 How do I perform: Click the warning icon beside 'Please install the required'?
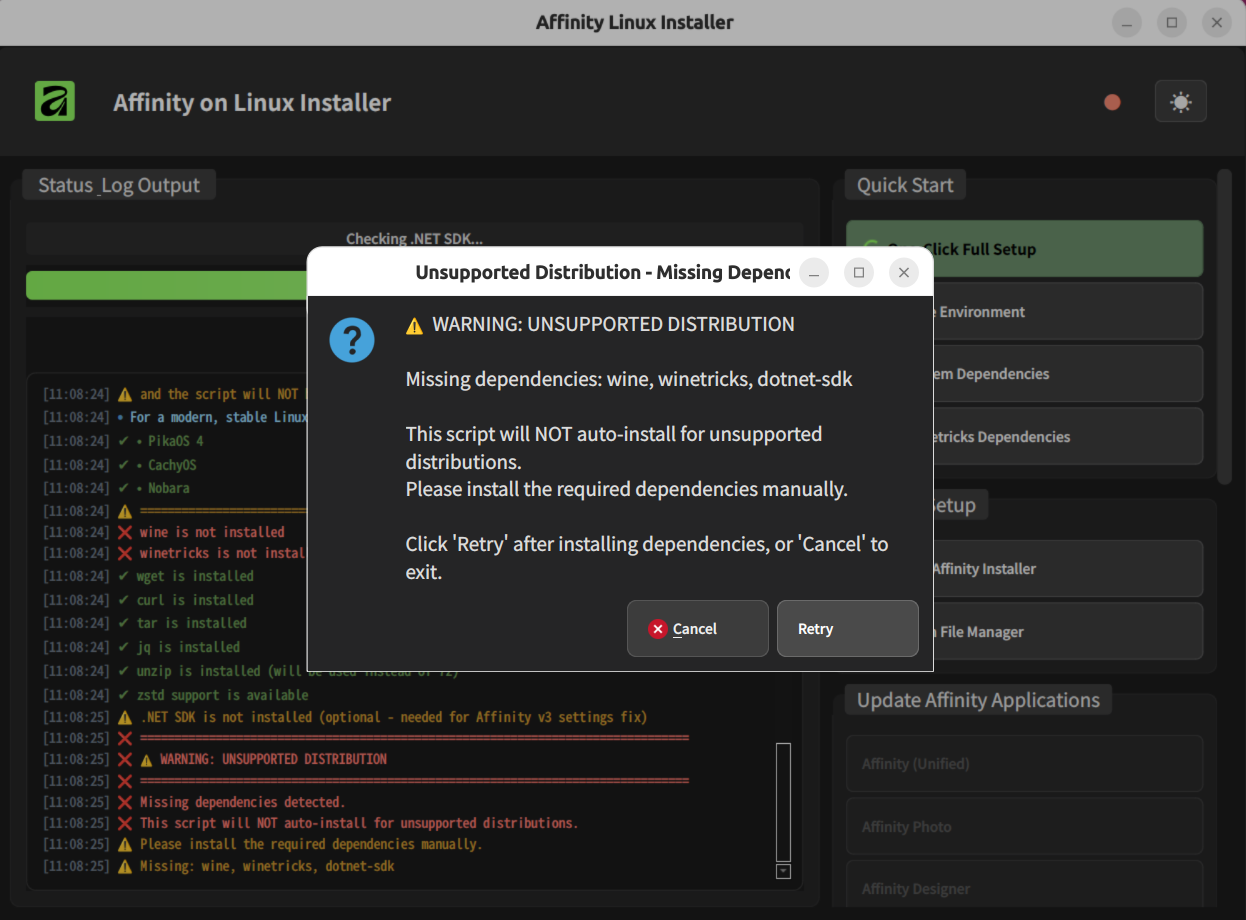coord(125,844)
